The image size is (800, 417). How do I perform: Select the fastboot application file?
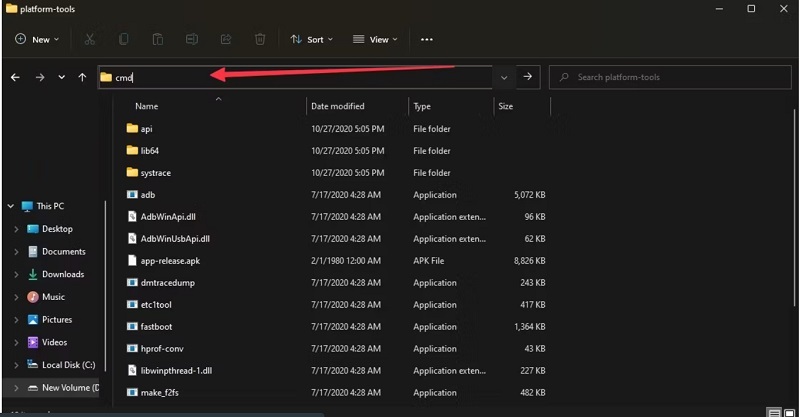(x=155, y=326)
